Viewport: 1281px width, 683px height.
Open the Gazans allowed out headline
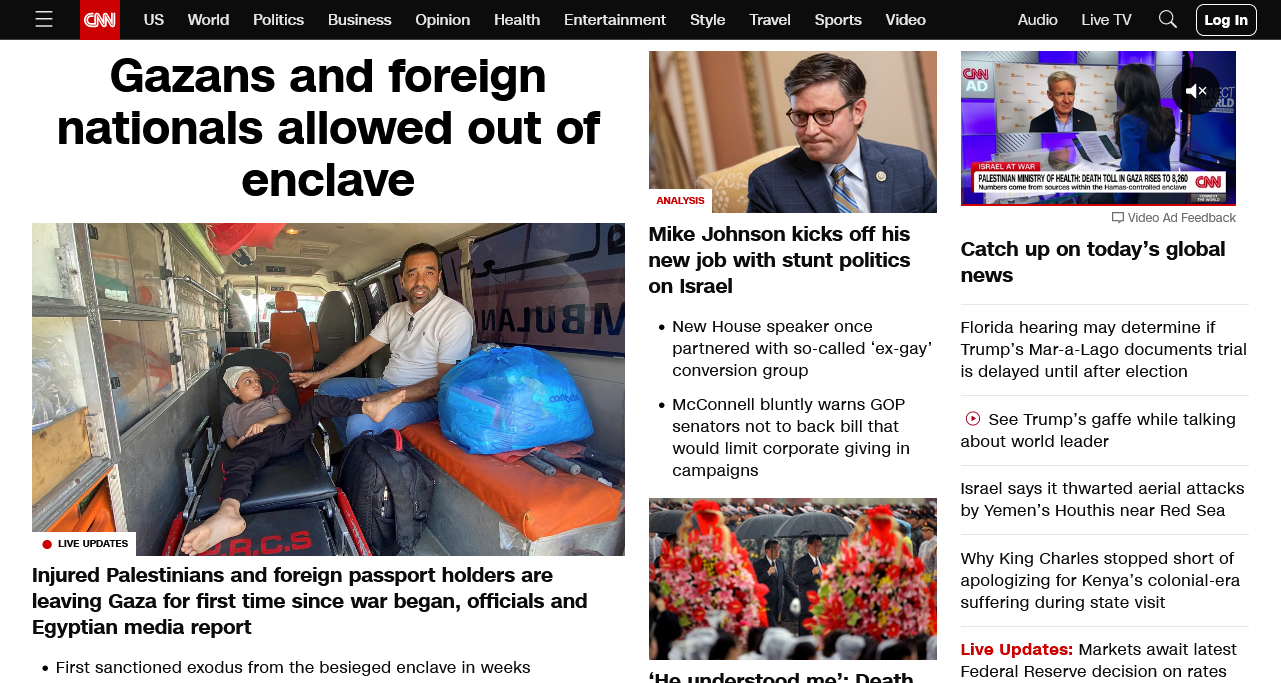click(328, 128)
